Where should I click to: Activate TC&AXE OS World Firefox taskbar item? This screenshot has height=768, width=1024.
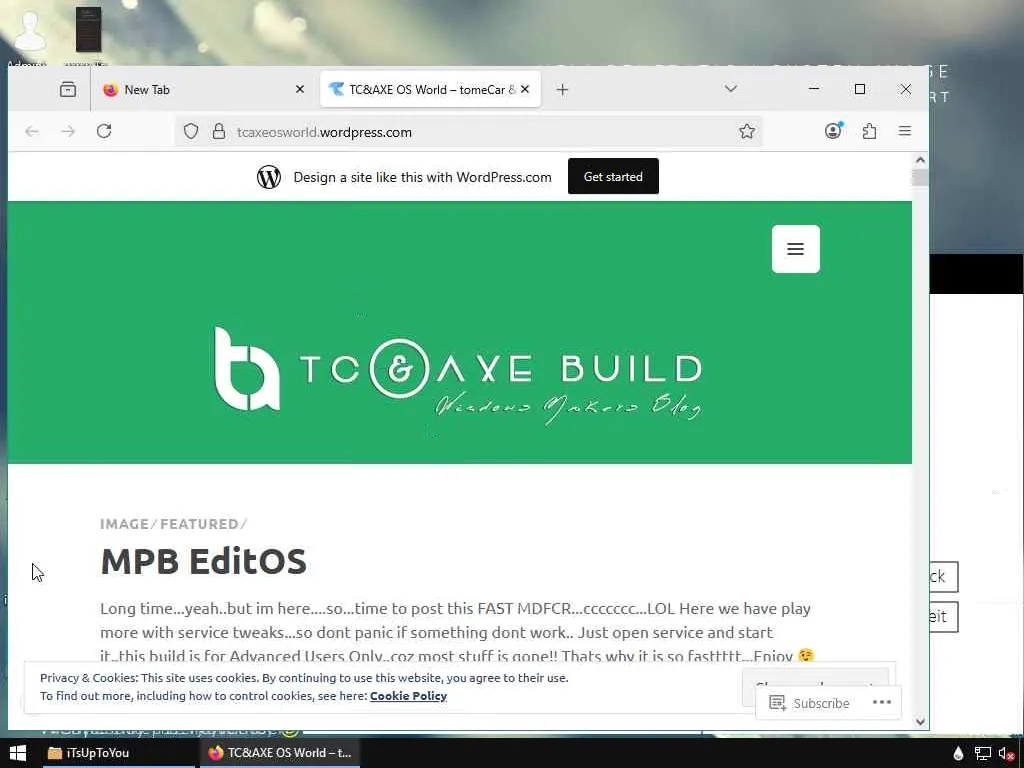(x=280, y=753)
